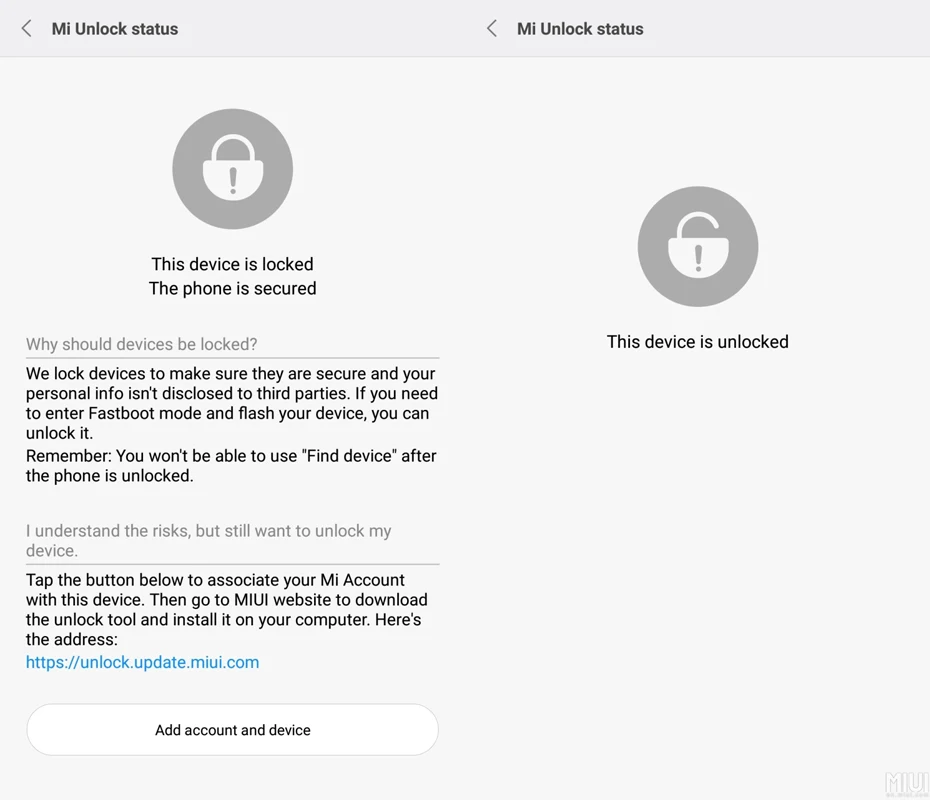
Task: Tap the phrase The phone is secured
Action: [x=232, y=288]
